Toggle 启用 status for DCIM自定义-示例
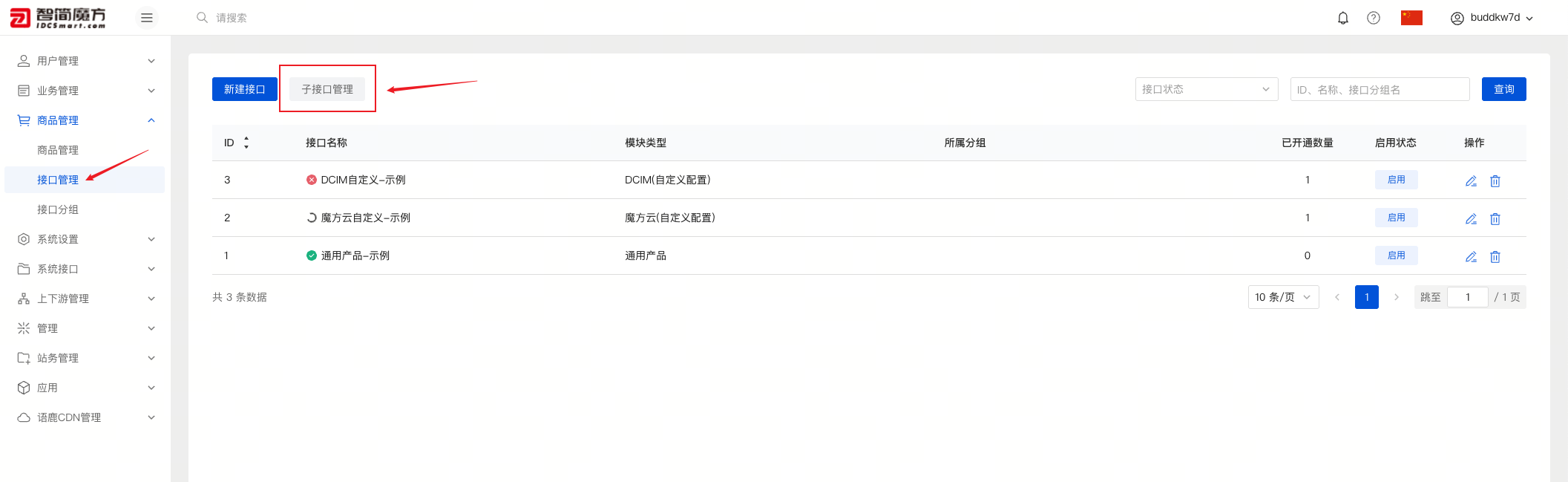This screenshot has height=482, width=1568. [x=1396, y=180]
